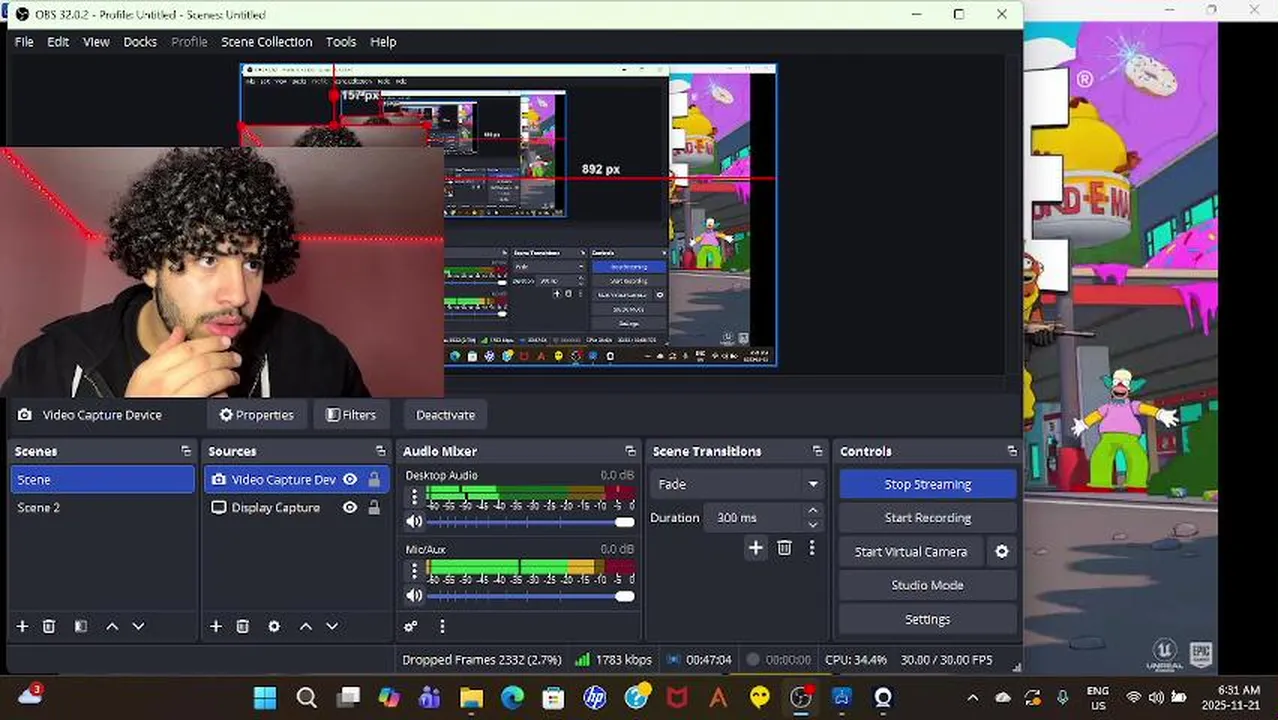Open Windows Start menu
The height and width of the screenshot is (720, 1278).
click(265, 697)
